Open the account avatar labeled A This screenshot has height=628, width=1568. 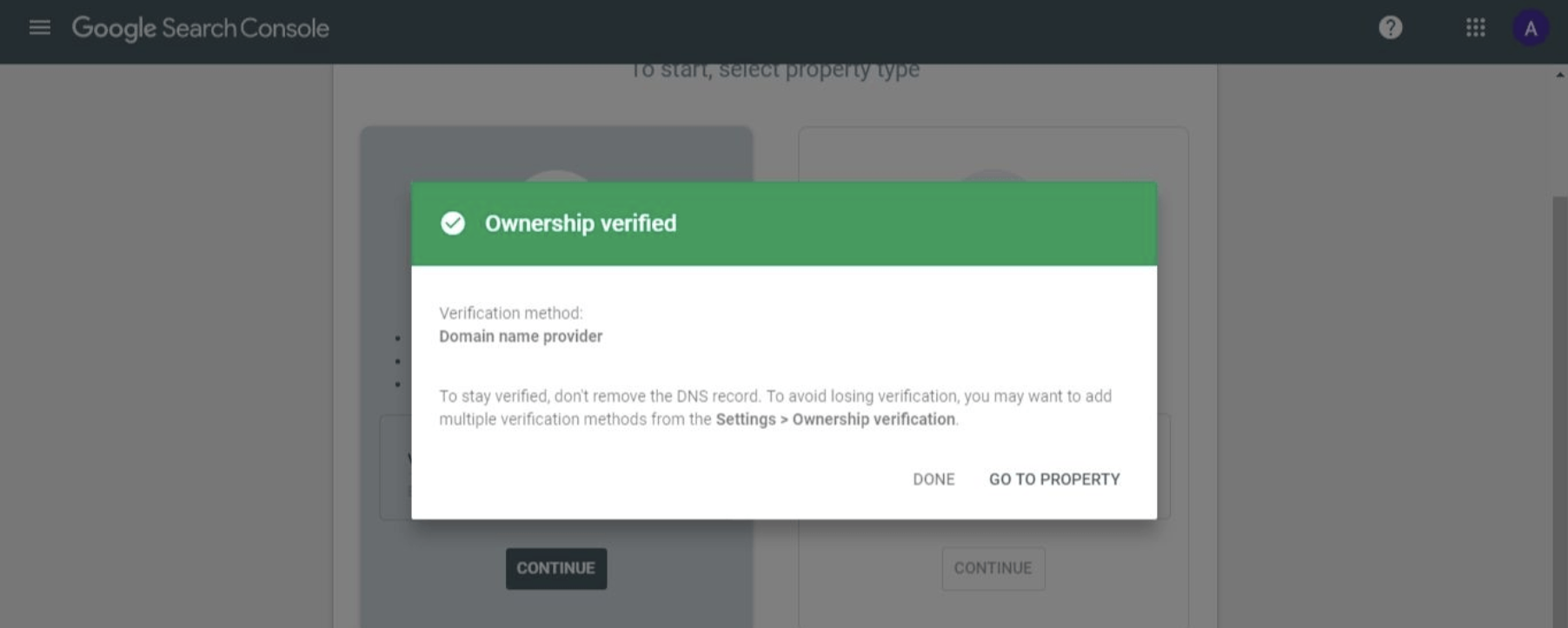[1530, 29]
